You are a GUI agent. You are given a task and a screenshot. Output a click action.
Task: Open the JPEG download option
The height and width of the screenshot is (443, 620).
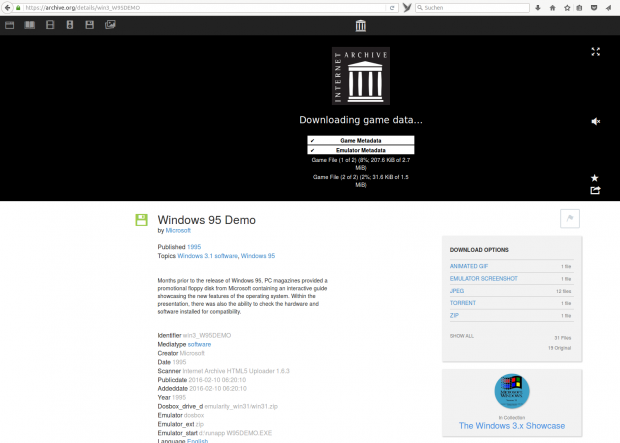point(457,291)
